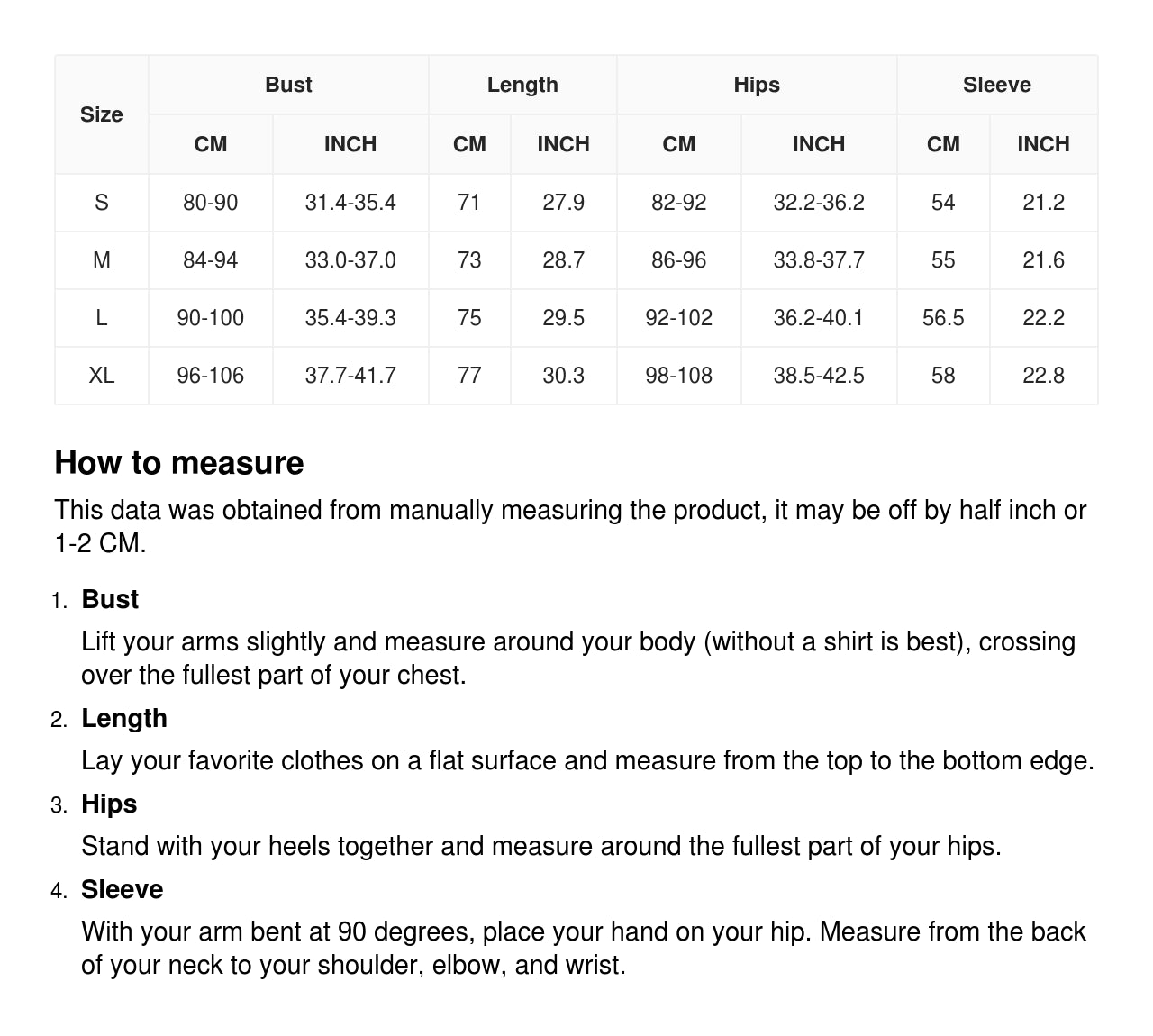The image size is (1153, 1036).
Task: Click the 80-90 bust measurement cell
Action: [211, 203]
